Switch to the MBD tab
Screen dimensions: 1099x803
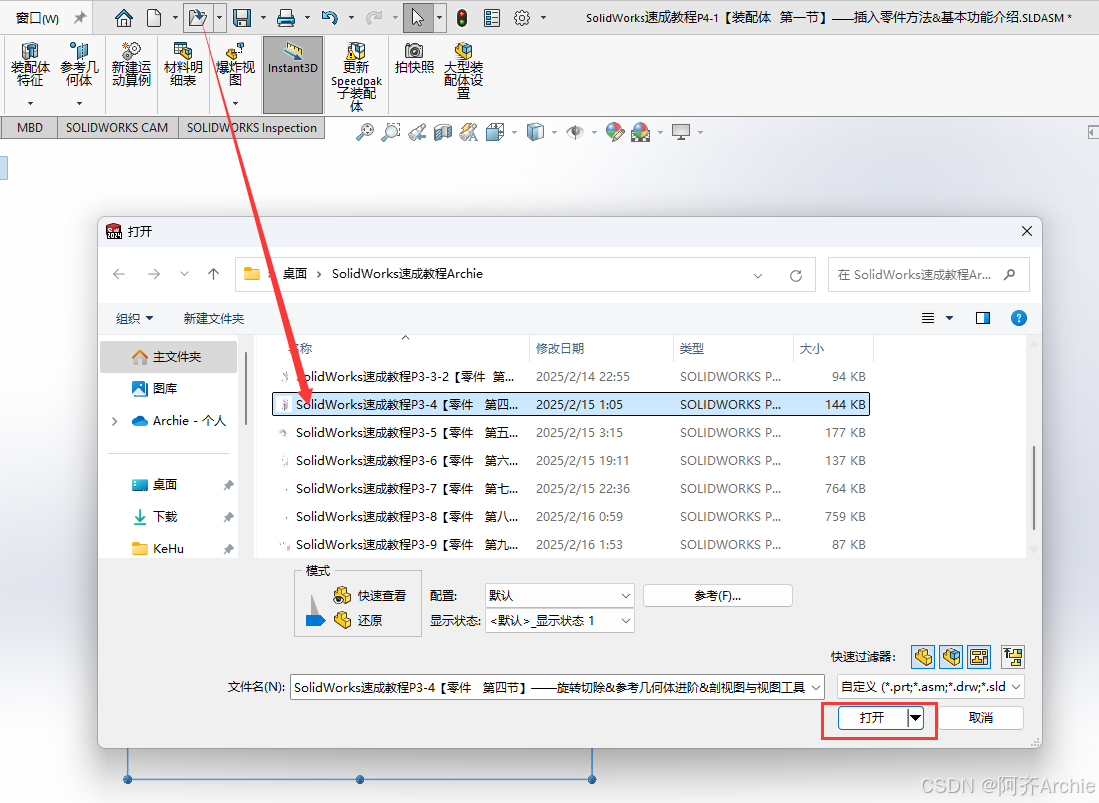(x=29, y=128)
